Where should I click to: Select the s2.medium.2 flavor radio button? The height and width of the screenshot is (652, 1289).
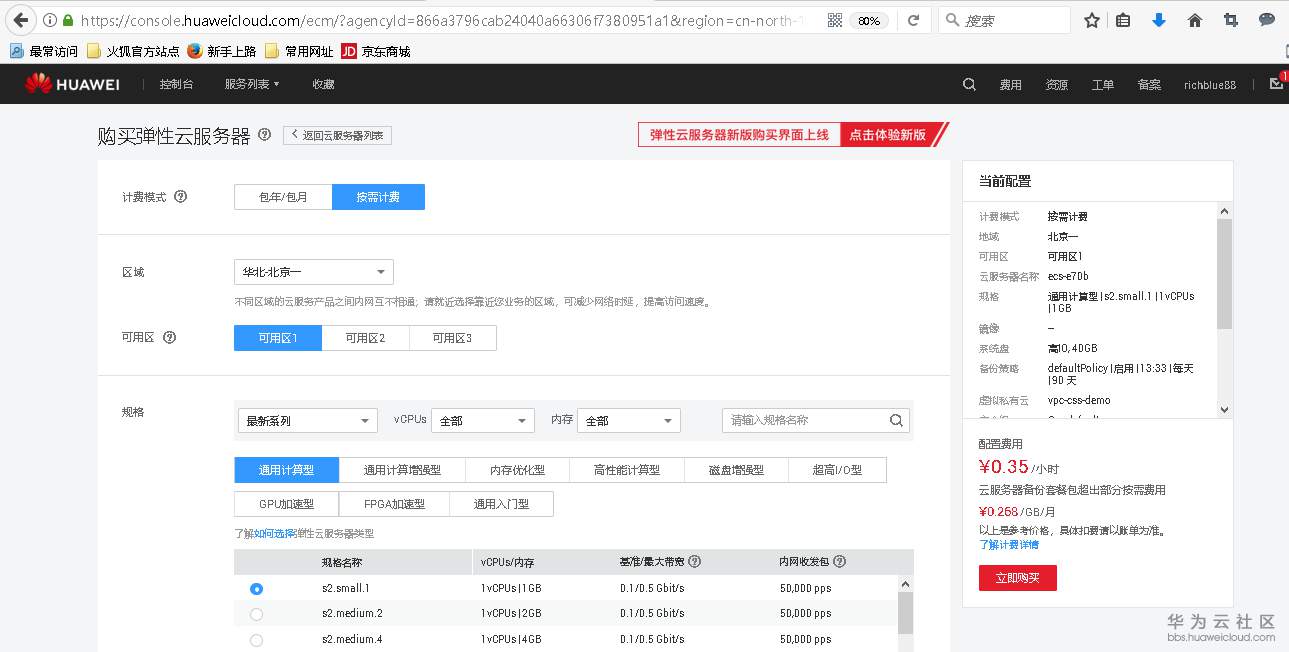(x=256, y=613)
